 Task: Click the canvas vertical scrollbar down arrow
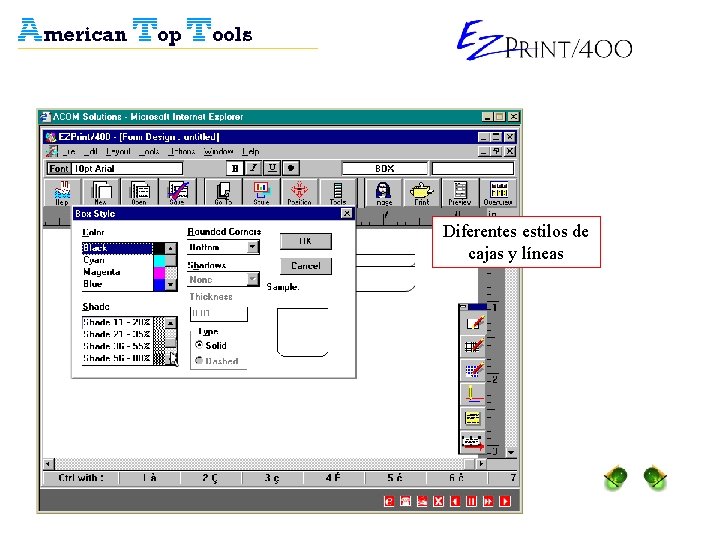(x=511, y=452)
